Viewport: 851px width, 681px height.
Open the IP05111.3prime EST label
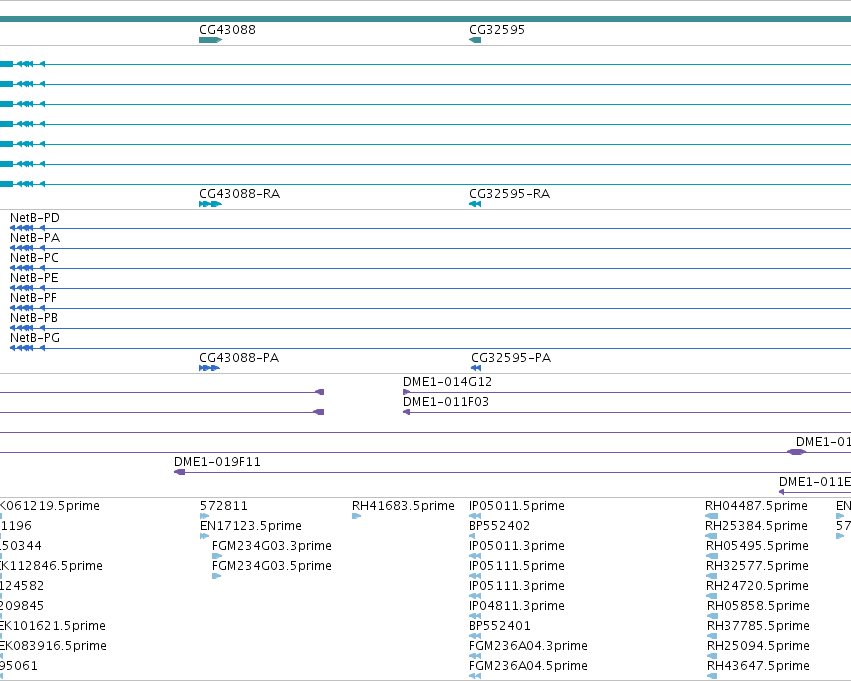pyautogui.click(x=517, y=586)
